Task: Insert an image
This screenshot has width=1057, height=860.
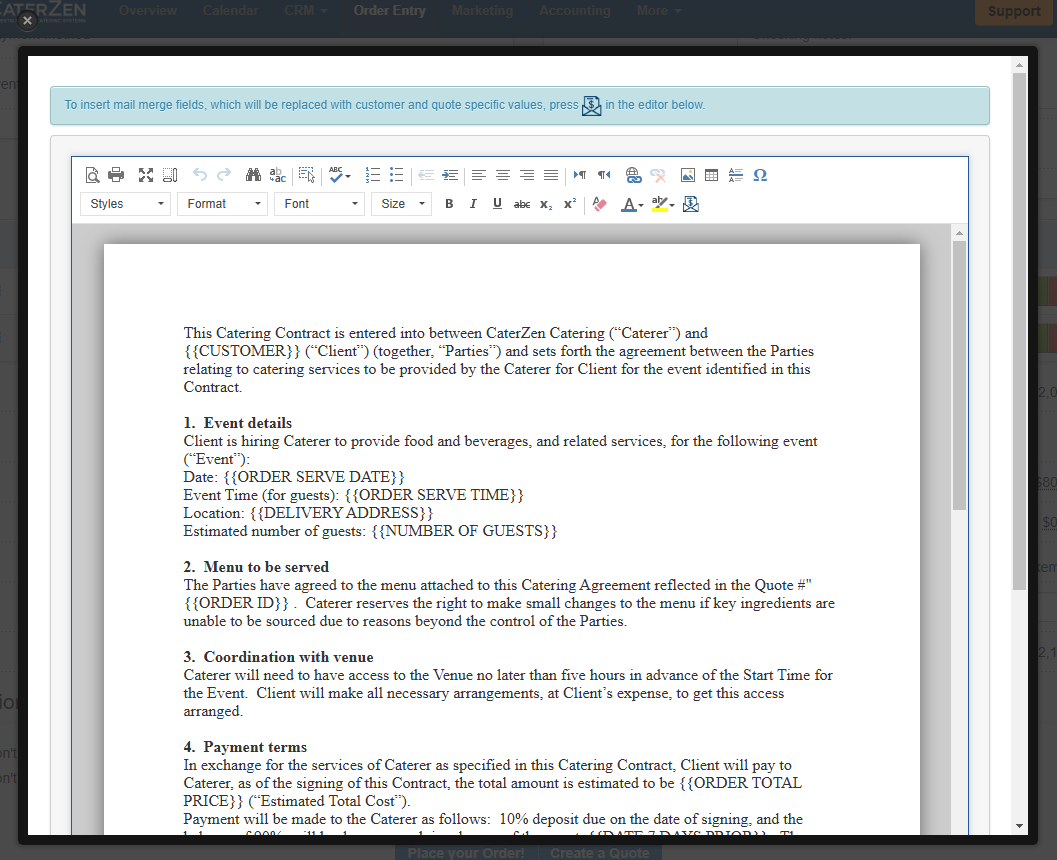Action: click(x=688, y=175)
